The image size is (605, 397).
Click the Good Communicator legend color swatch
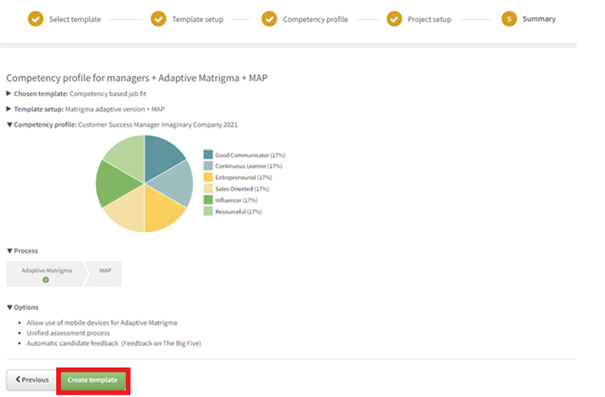208,155
